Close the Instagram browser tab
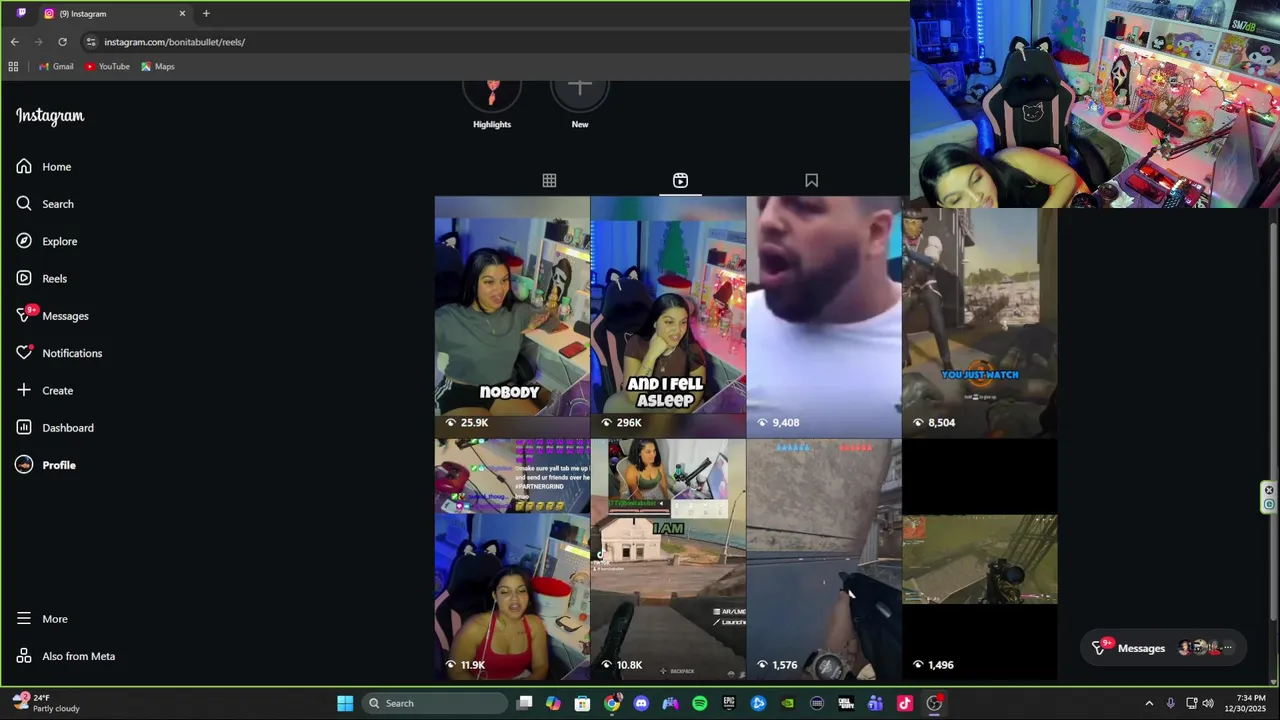 click(x=182, y=13)
